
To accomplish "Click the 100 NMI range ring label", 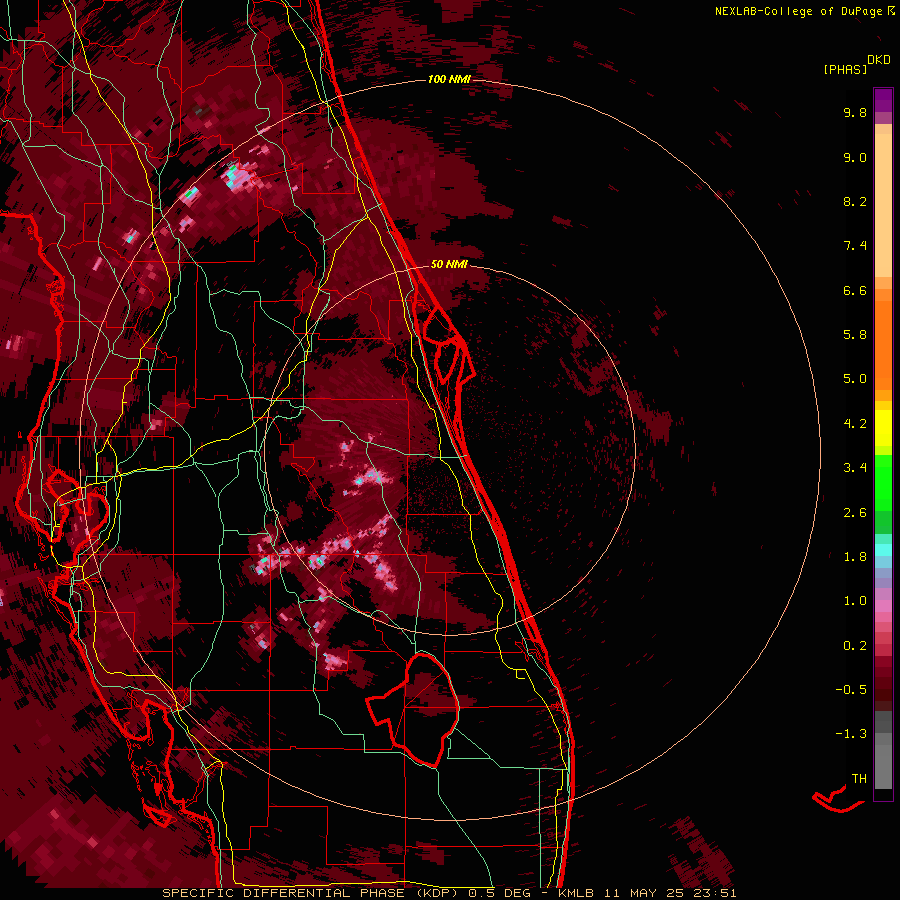I will tap(449, 79).
